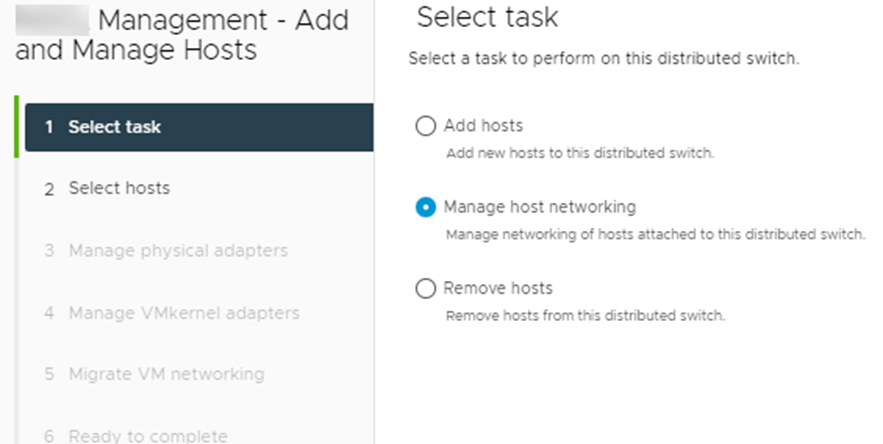
Task: Click the number 2 beside Select hosts
Action: point(49,189)
